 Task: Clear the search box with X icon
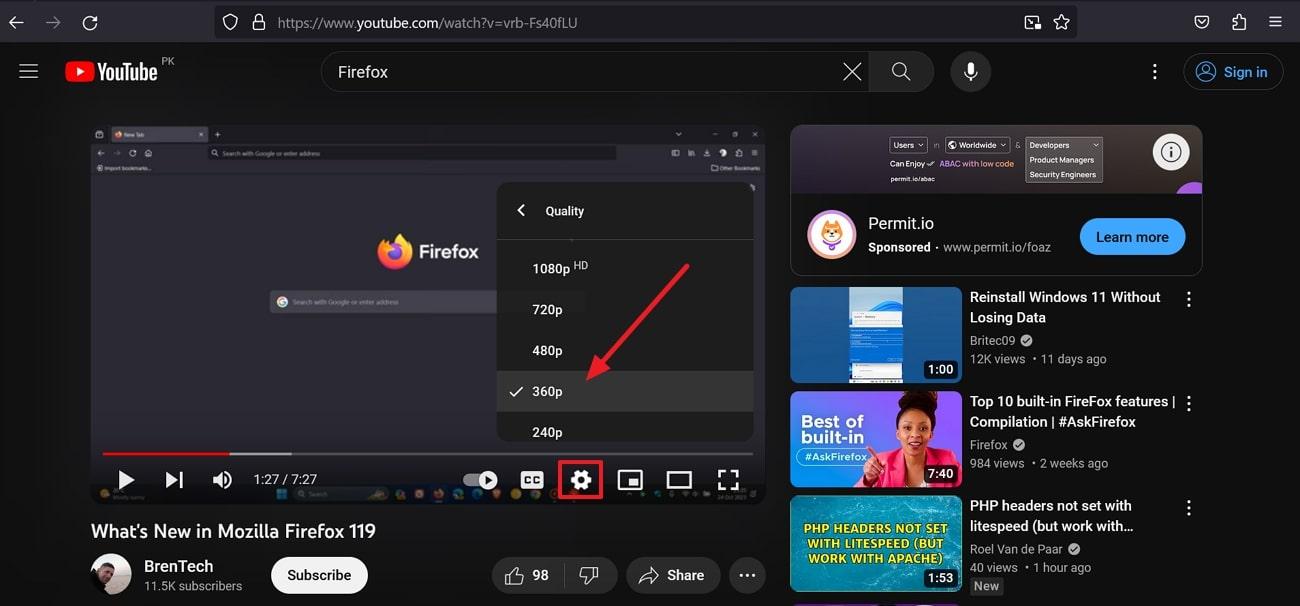click(x=852, y=72)
